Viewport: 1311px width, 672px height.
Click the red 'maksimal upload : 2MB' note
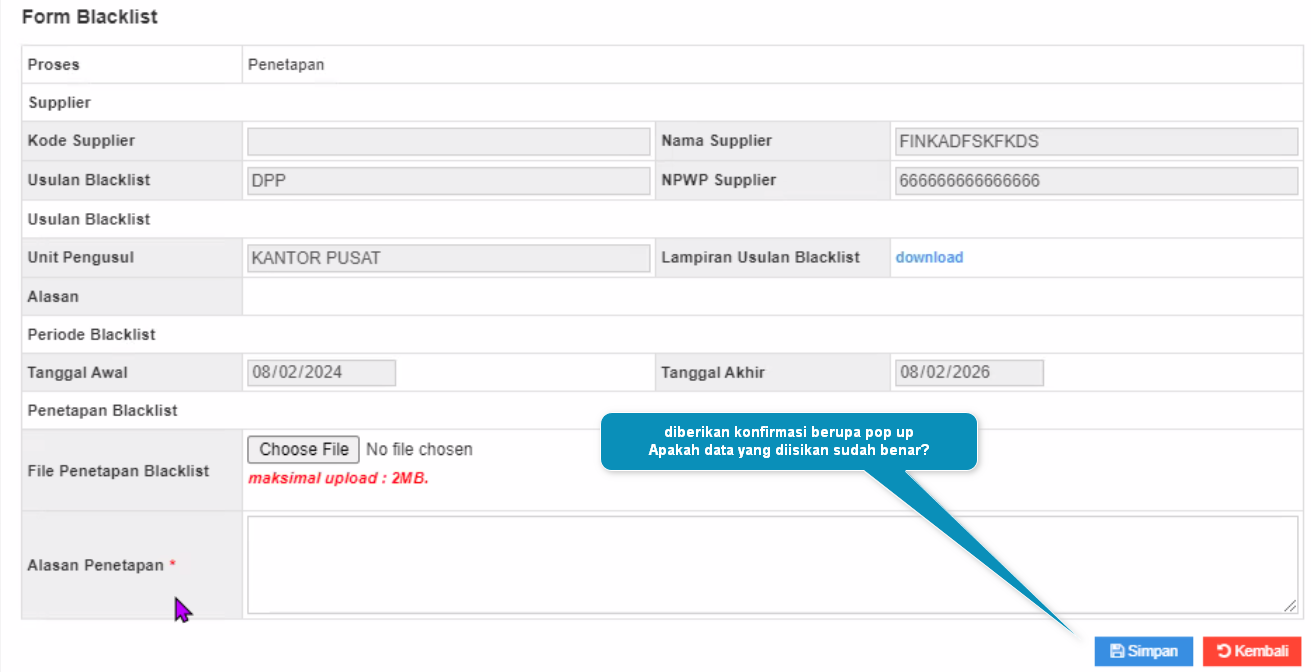[338, 478]
